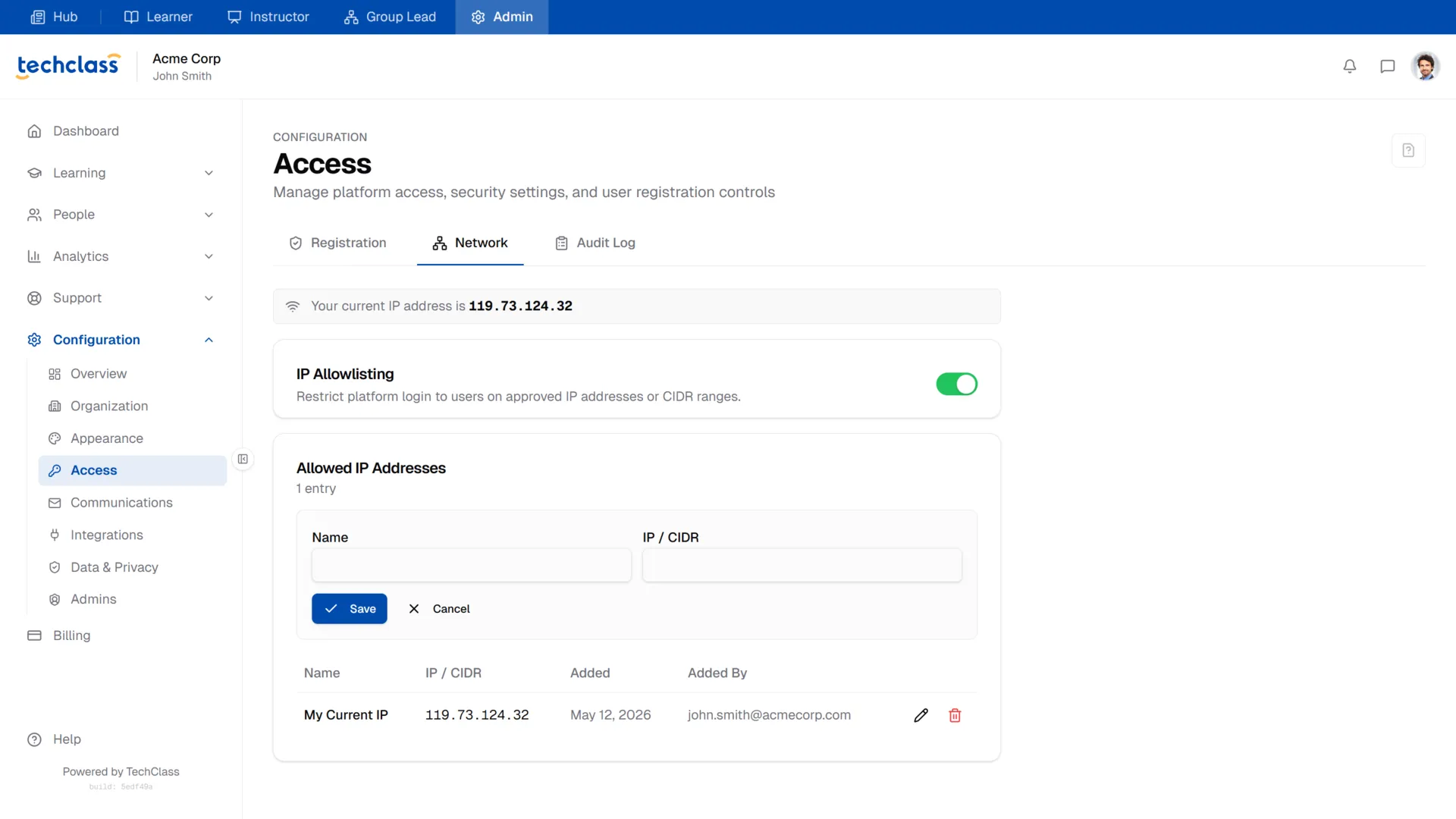Delete the My Current IP entry with trash icon
Viewport: 1456px width, 819px height.
coord(955,715)
